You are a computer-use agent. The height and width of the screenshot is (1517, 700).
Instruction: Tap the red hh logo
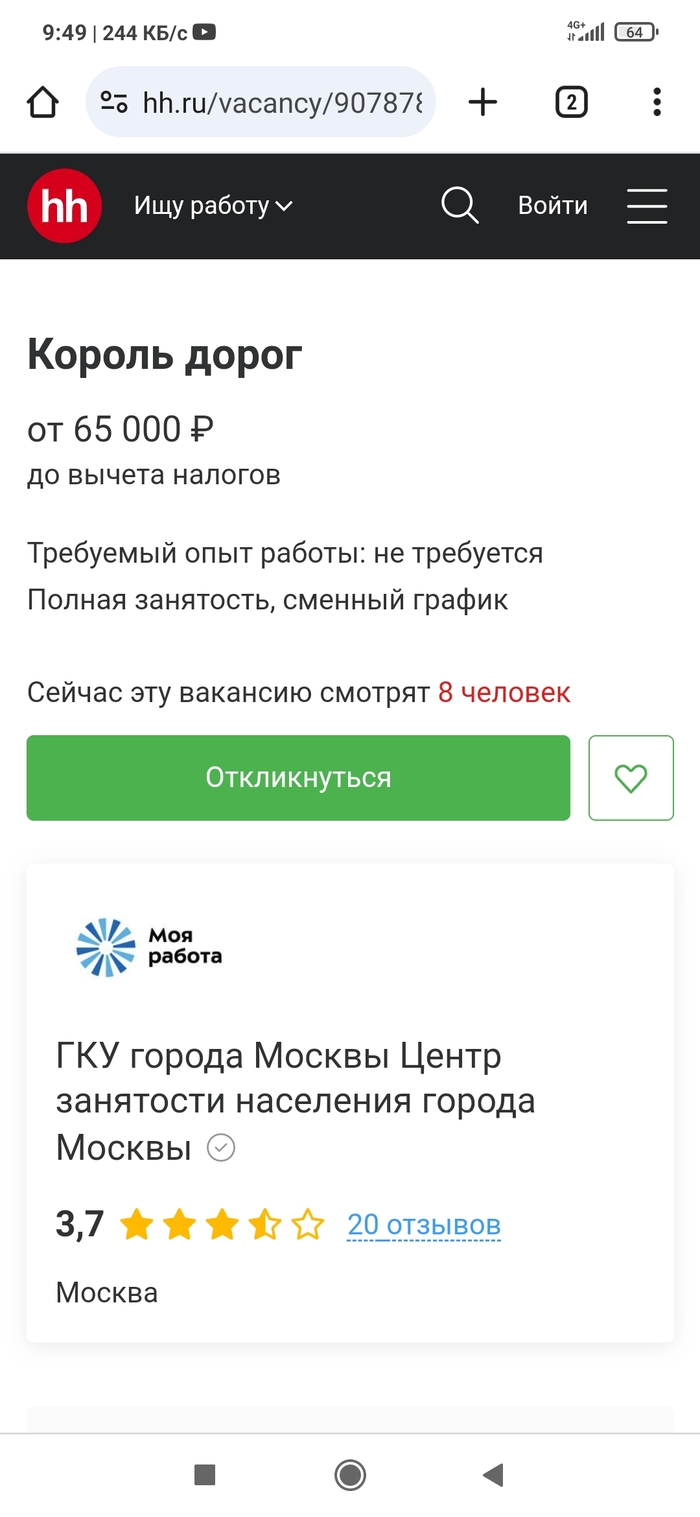coord(64,206)
